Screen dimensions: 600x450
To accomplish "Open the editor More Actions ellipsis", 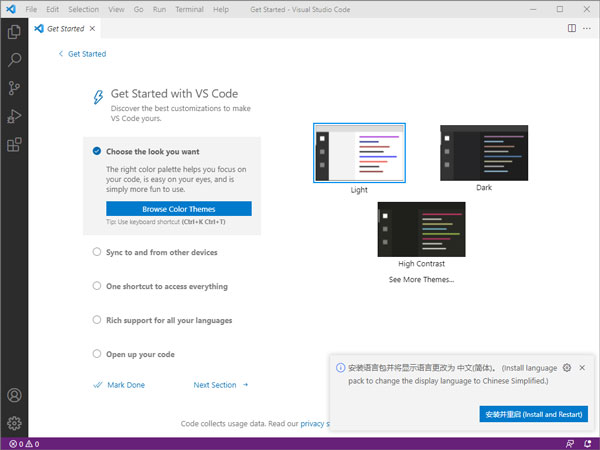I will (x=587, y=28).
